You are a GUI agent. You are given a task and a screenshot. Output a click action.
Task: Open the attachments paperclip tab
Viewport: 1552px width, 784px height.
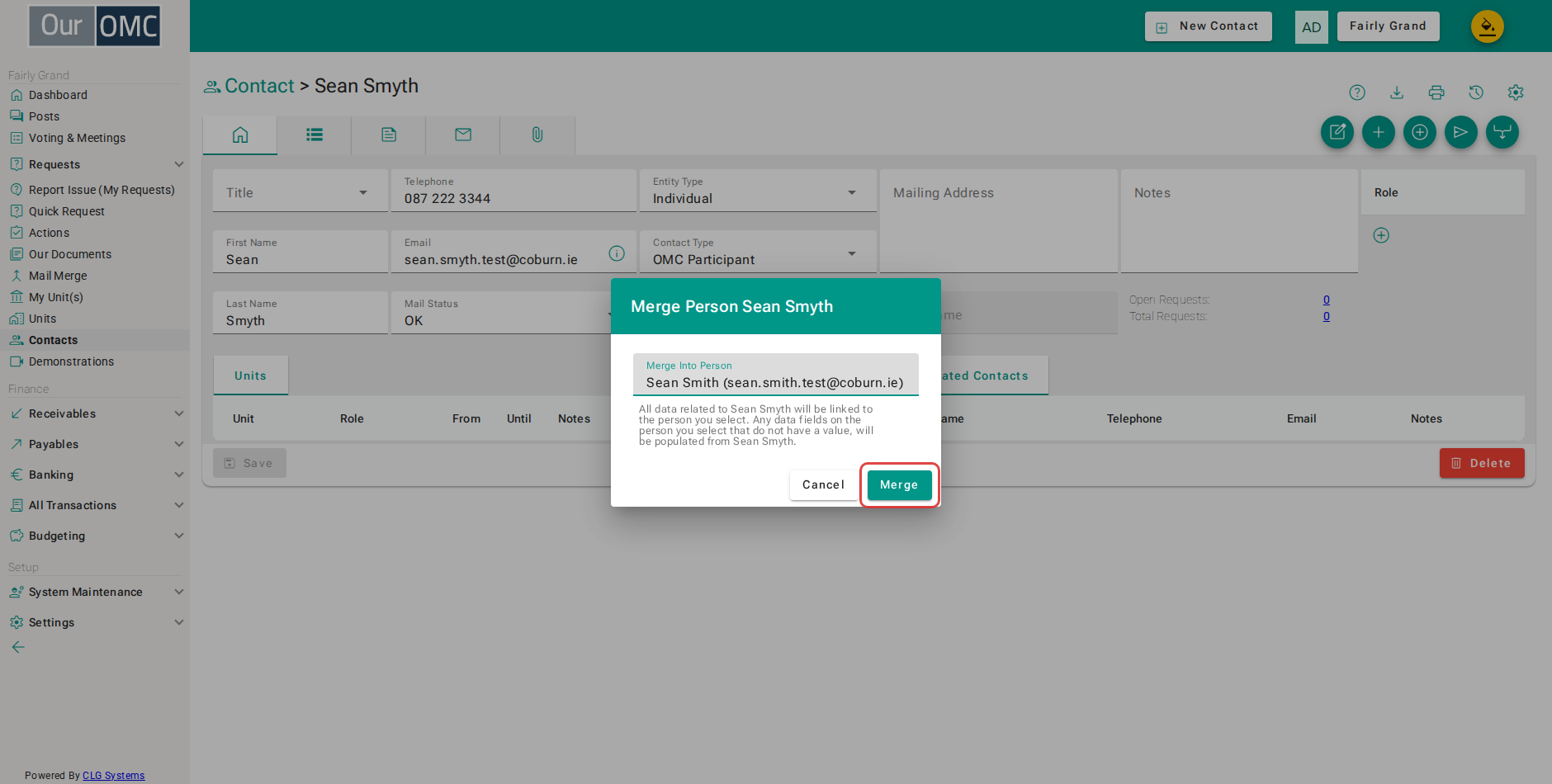coord(537,135)
